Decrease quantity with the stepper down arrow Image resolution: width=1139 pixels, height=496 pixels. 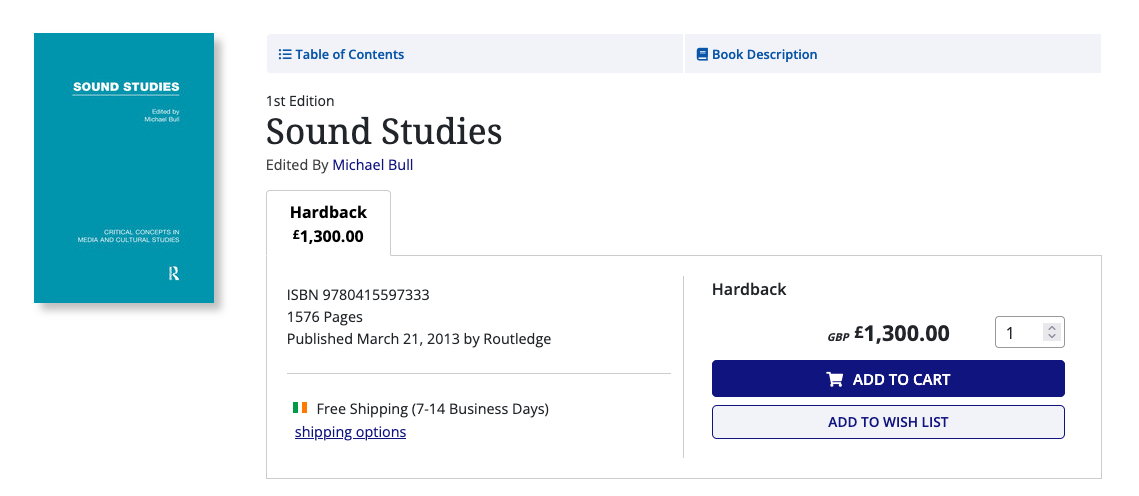point(1051,338)
